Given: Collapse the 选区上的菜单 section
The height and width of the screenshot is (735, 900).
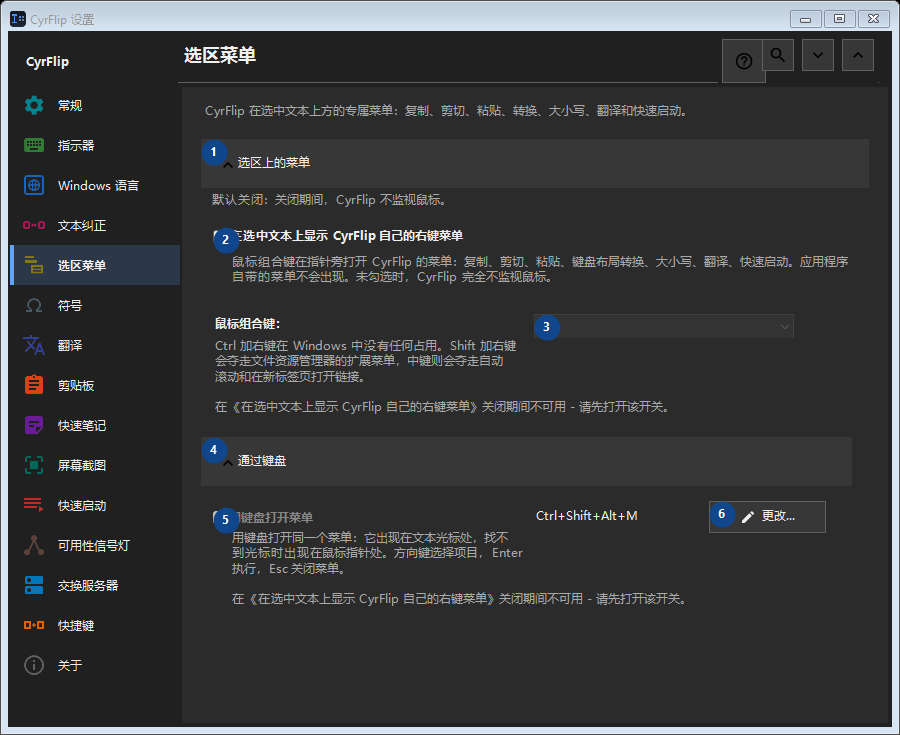Looking at the screenshot, I should coord(534,164).
